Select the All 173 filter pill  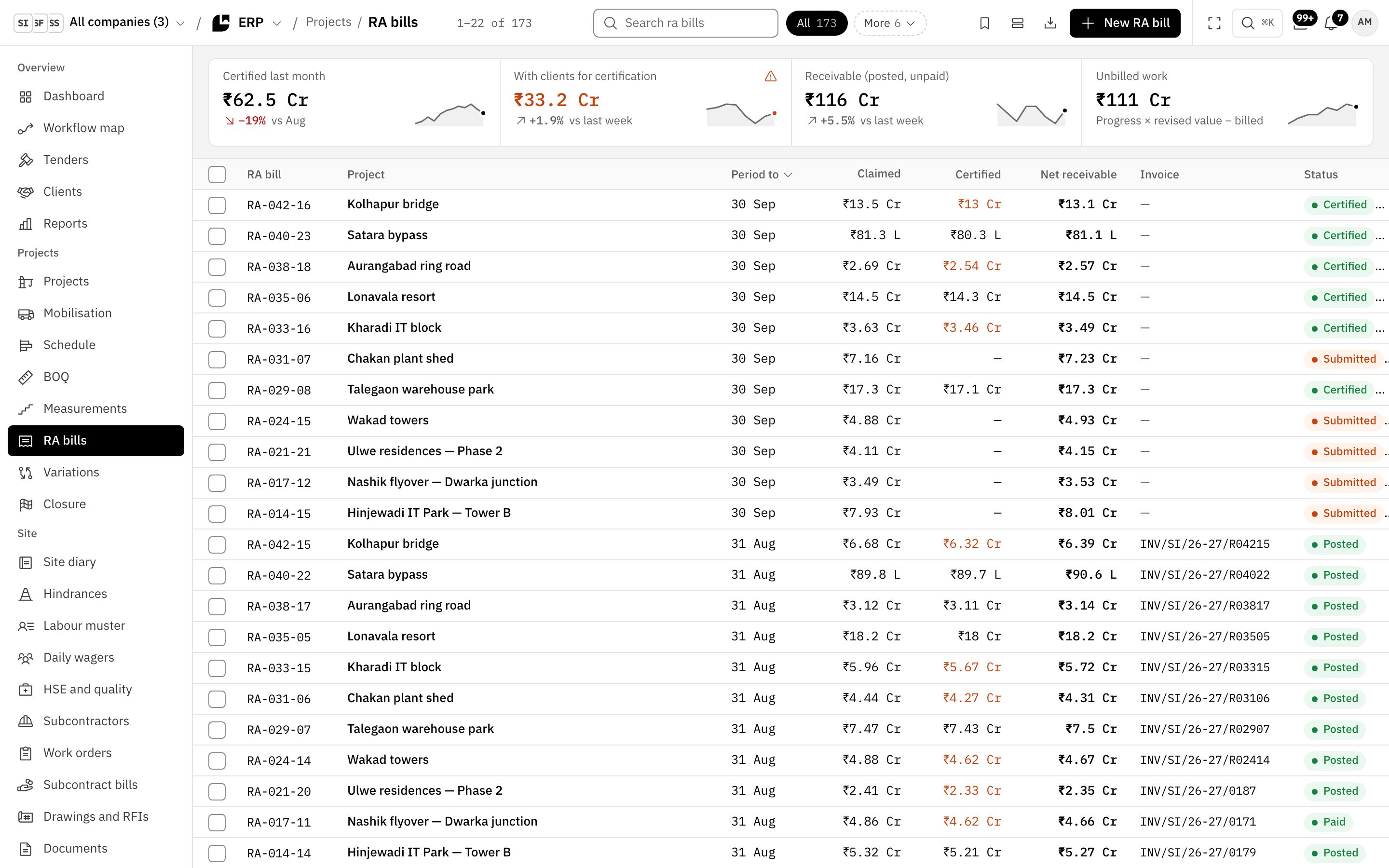(816, 23)
